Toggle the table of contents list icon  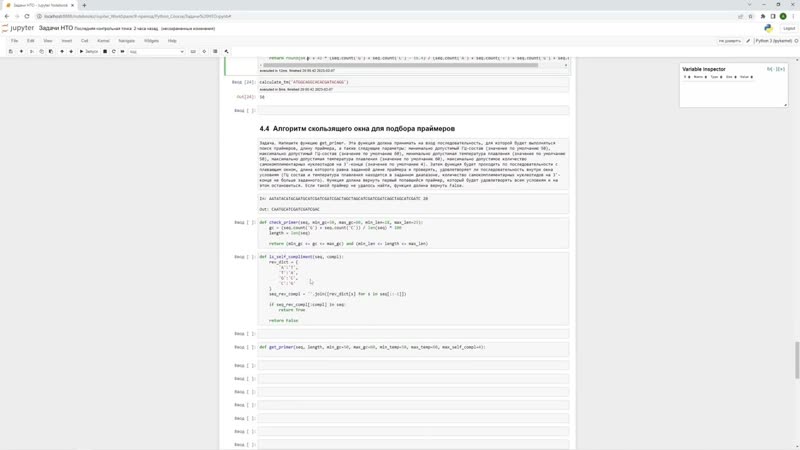point(215,52)
